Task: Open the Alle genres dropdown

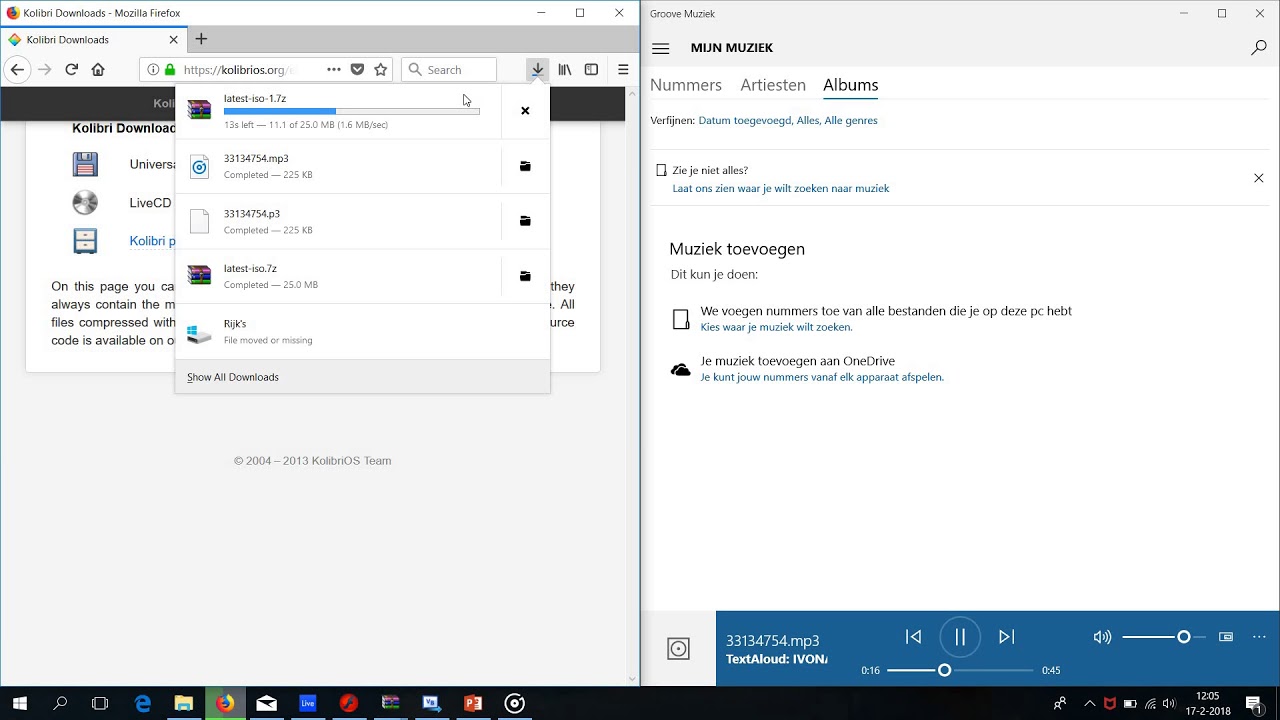Action: coord(851,120)
